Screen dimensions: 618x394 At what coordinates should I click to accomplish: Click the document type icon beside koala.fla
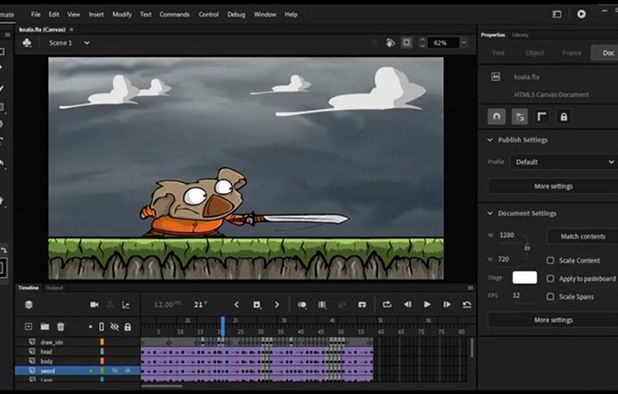point(496,76)
